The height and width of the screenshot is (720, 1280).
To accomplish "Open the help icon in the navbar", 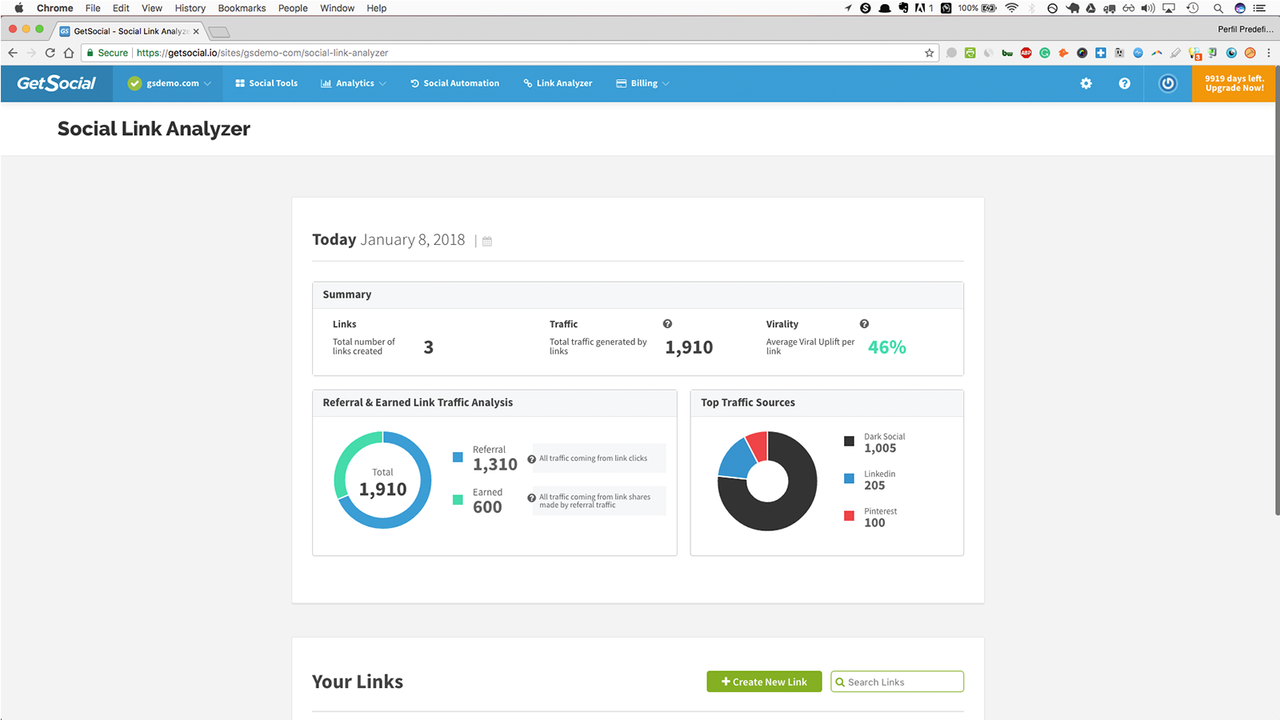I will click(x=1124, y=83).
